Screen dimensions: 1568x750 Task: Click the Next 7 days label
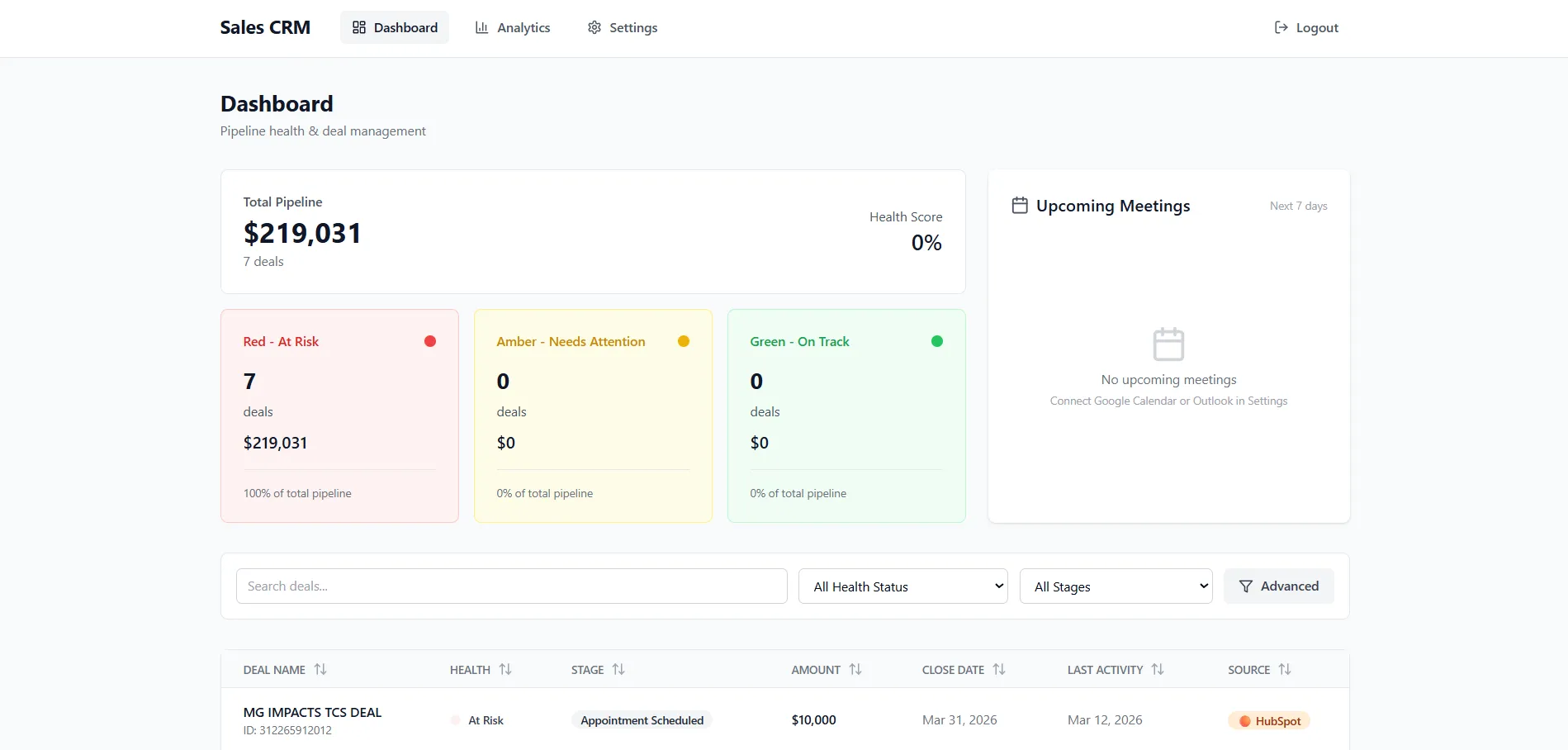click(x=1298, y=206)
